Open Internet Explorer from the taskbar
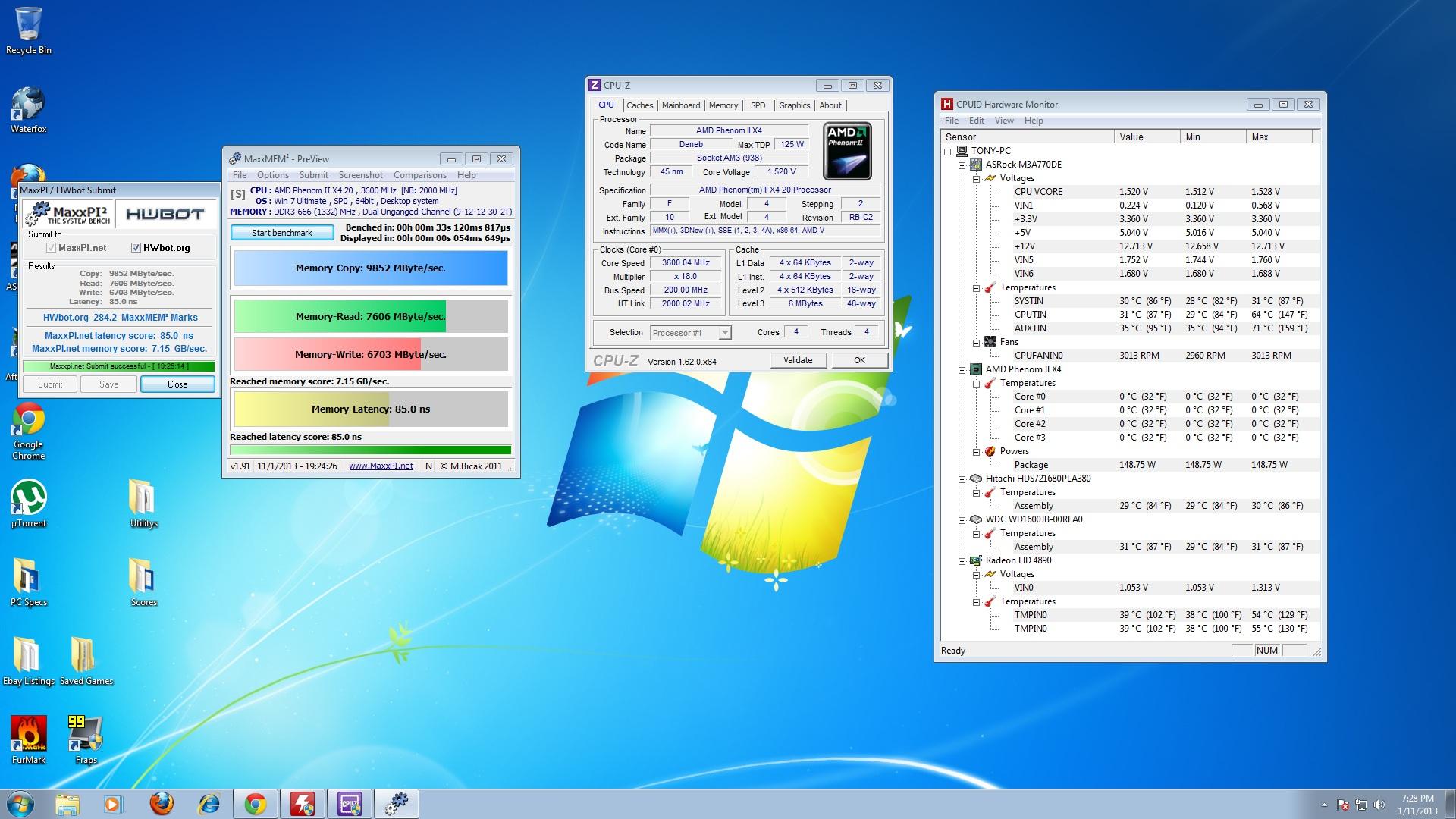 208,804
